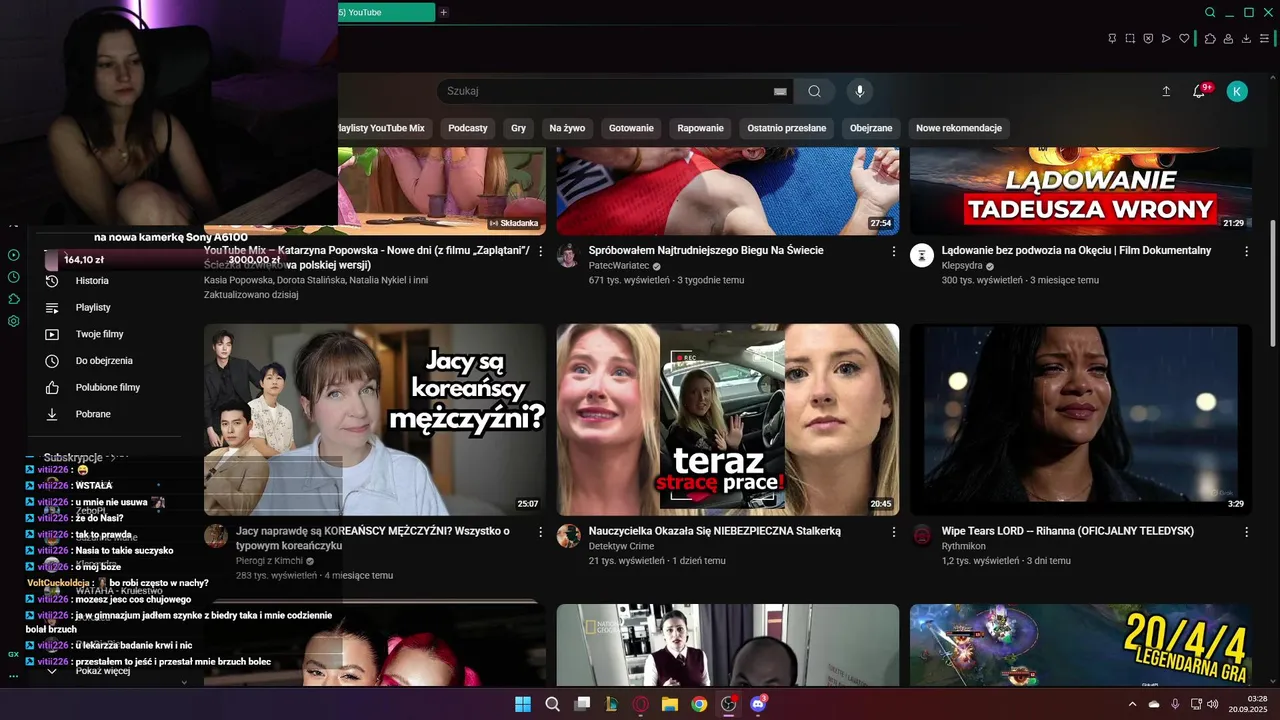Select the Na żywo filter chip
This screenshot has width=1280, height=720.
pos(567,128)
